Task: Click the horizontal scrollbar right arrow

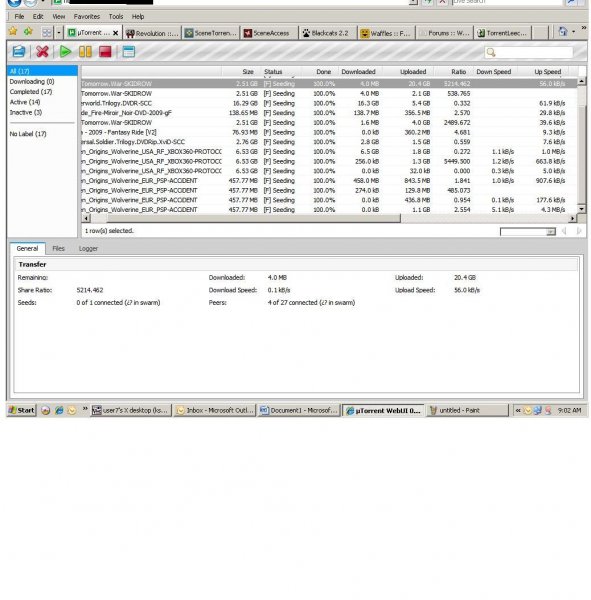Action: 572,218
